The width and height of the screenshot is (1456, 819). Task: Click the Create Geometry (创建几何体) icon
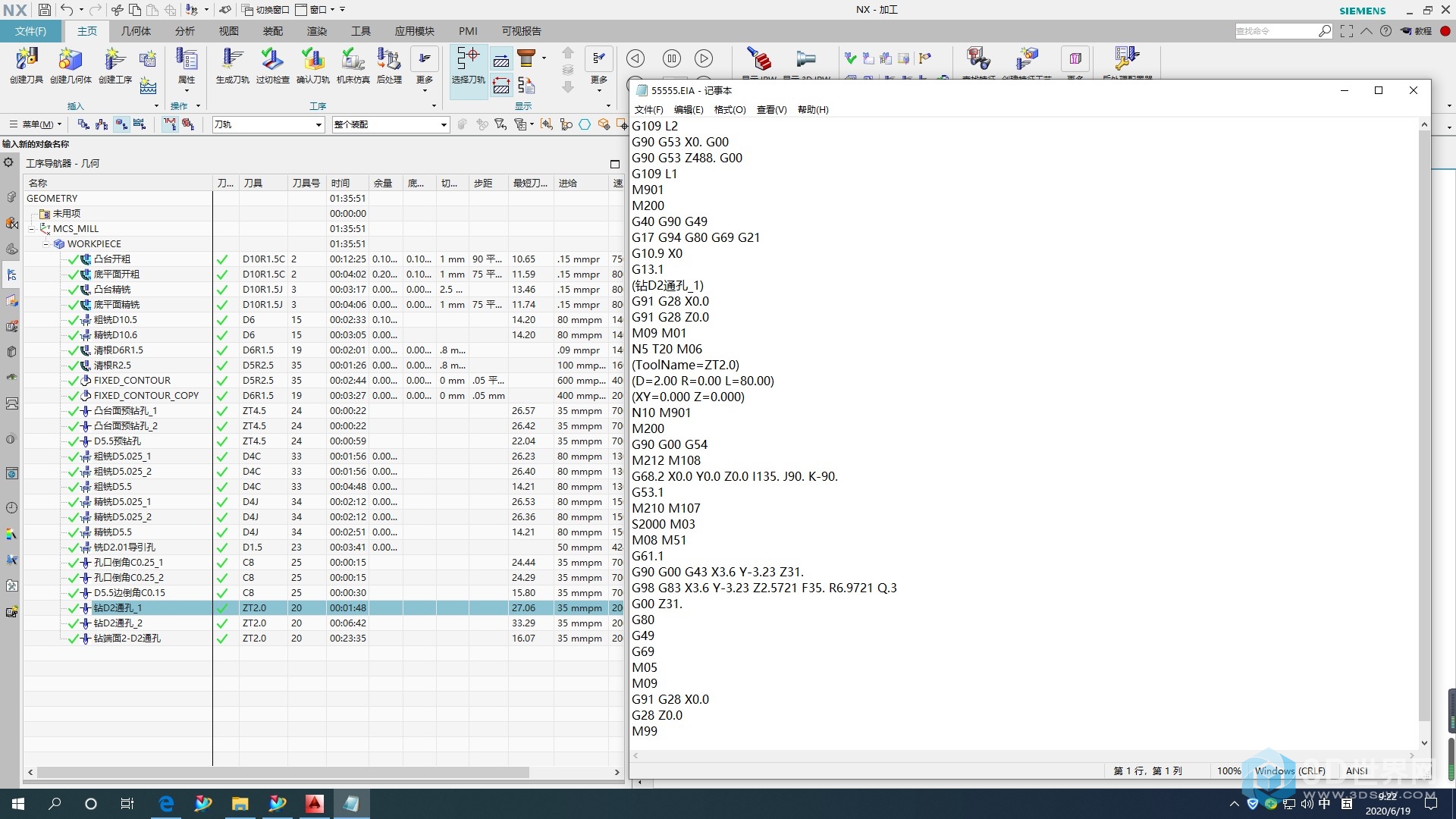[x=71, y=65]
